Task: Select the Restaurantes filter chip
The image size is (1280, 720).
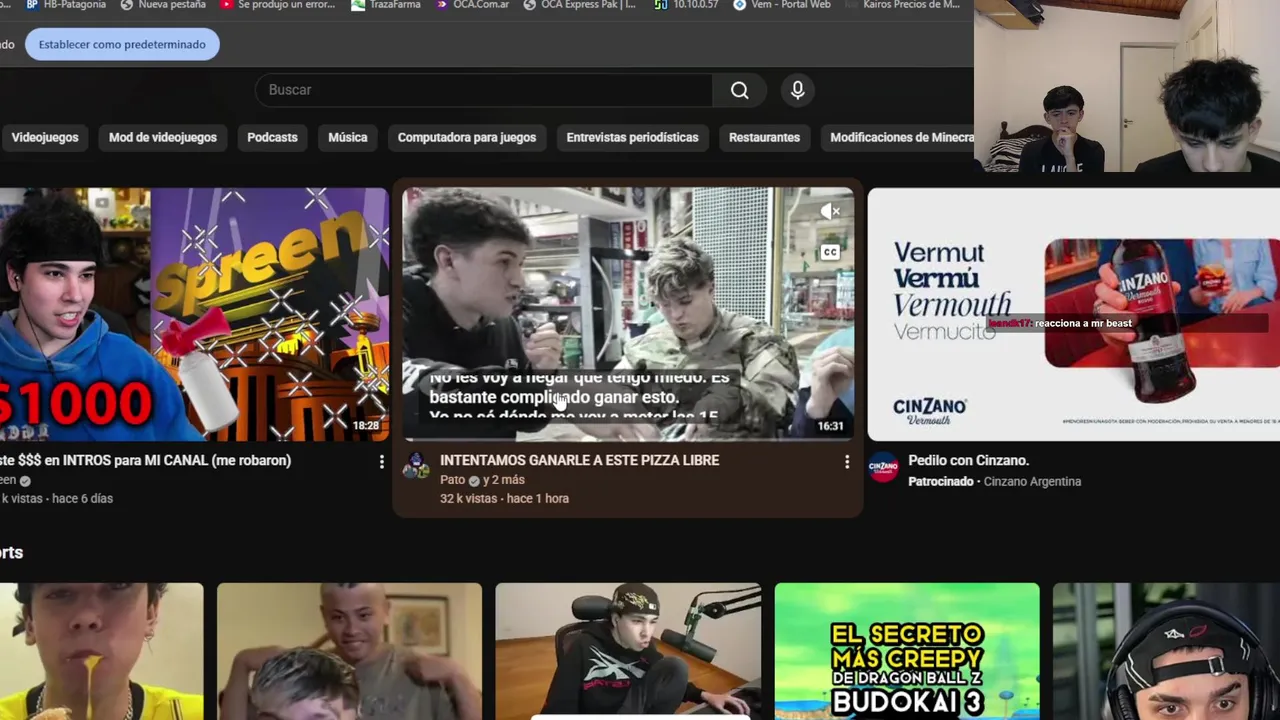Action: [x=764, y=137]
